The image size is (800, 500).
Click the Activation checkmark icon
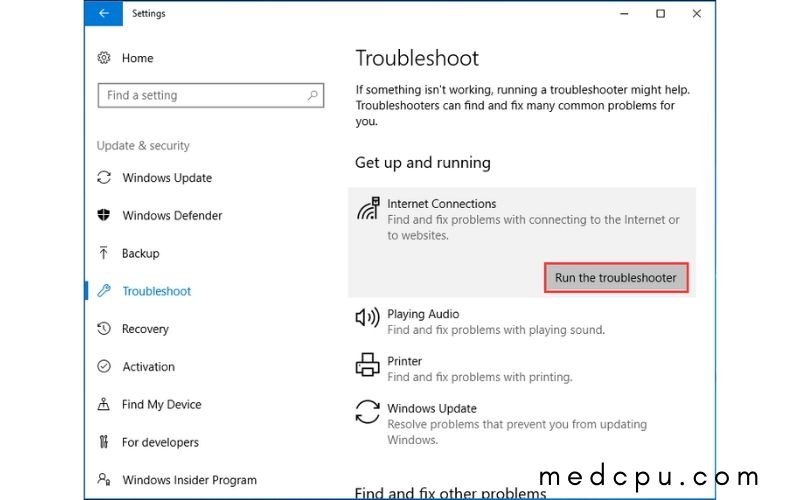pos(104,366)
